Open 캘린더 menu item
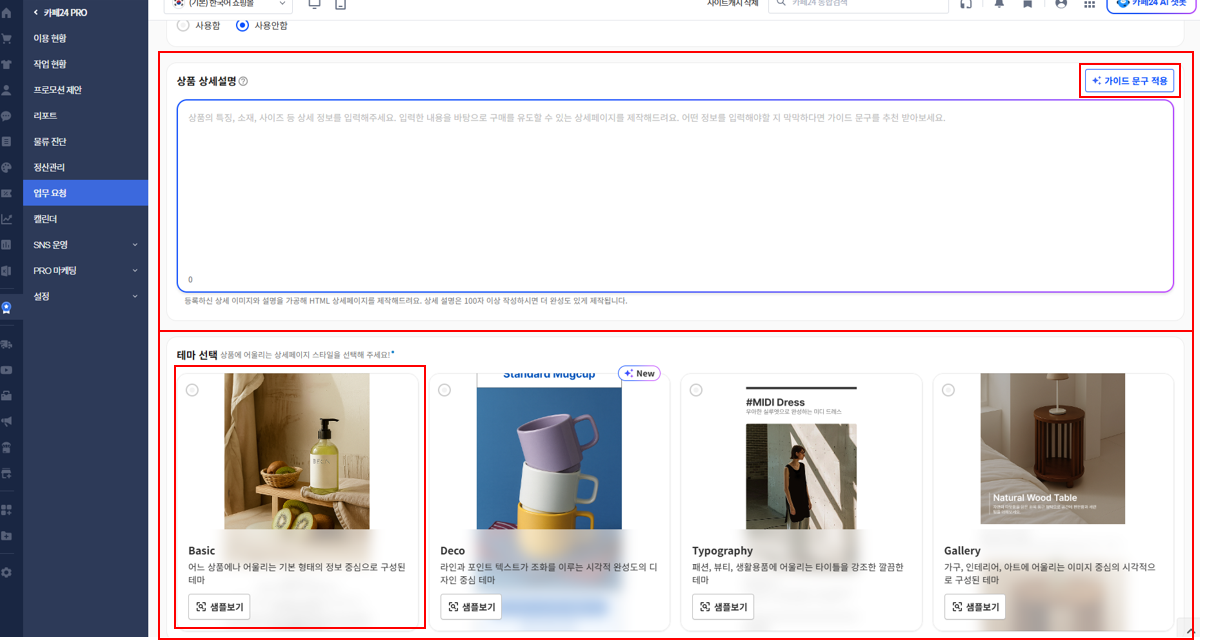Image resolution: width=1221 pixels, height=643 pixels. [x=85, y=219]
